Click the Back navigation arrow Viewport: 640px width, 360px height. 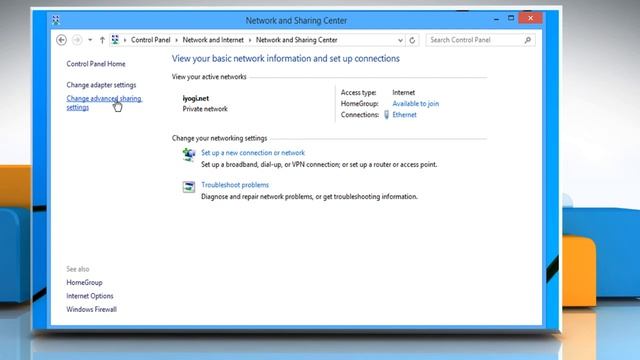click(x=62, y=40)
